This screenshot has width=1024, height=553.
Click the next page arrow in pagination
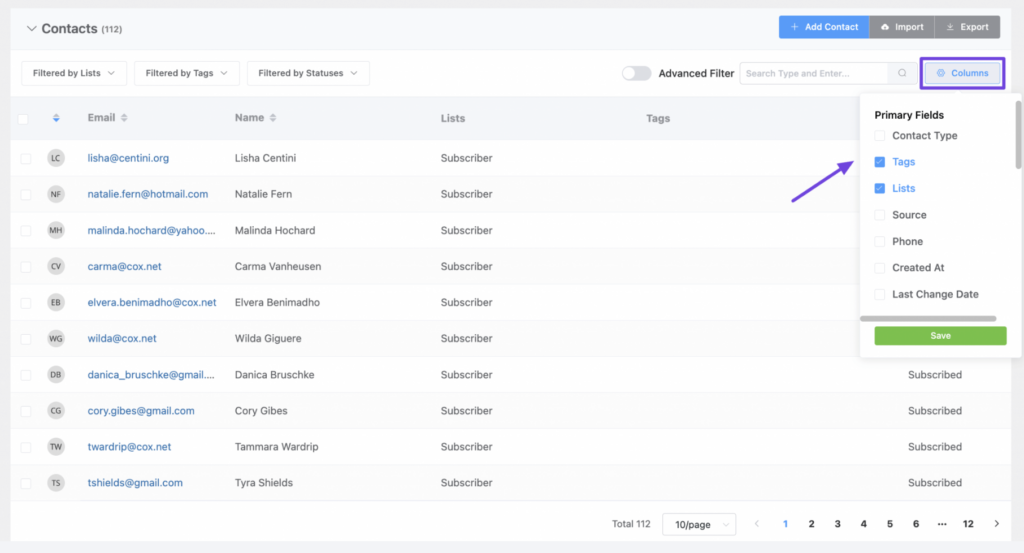pos(996,524)
